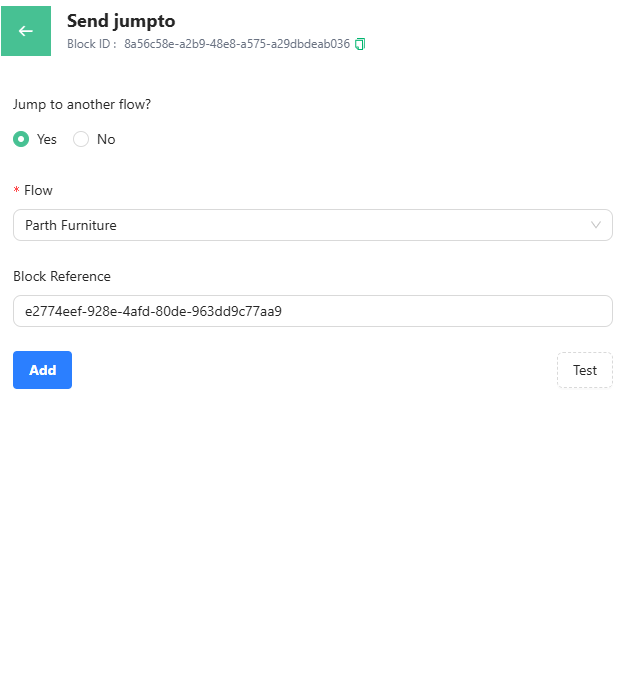Click the Block ID value text
The height and width of the screenshot is (678, 633).
[237, 44]
